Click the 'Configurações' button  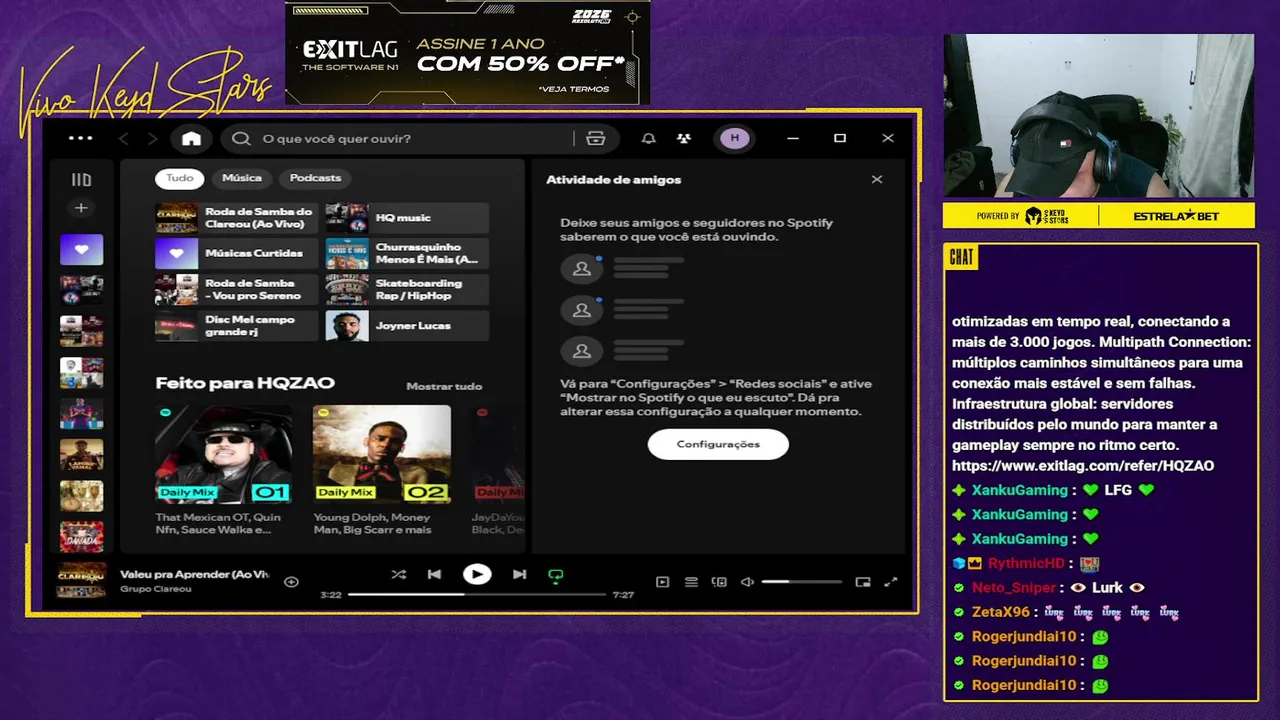point(718,444)
